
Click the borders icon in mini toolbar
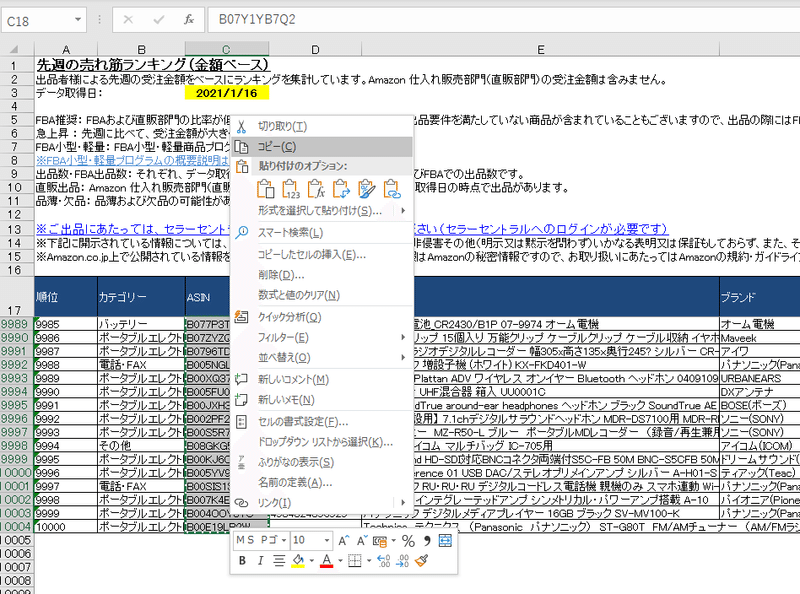coord(355,561)
